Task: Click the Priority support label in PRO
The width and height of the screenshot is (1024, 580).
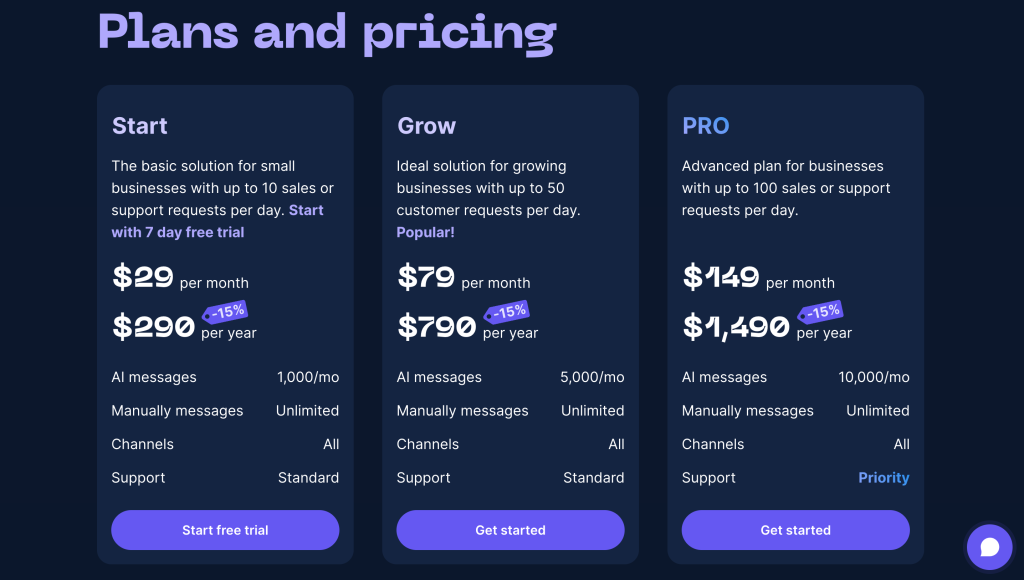Action: click(x=884, y=478)
